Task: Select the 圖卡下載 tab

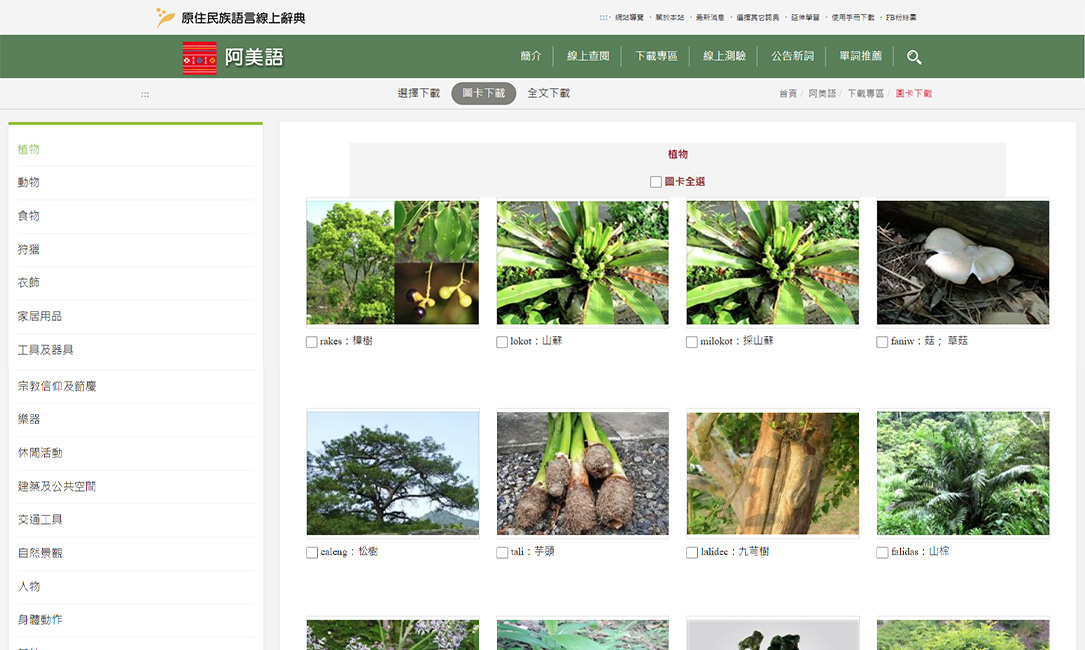Action: pyautogui.click(x=484, y=93)
